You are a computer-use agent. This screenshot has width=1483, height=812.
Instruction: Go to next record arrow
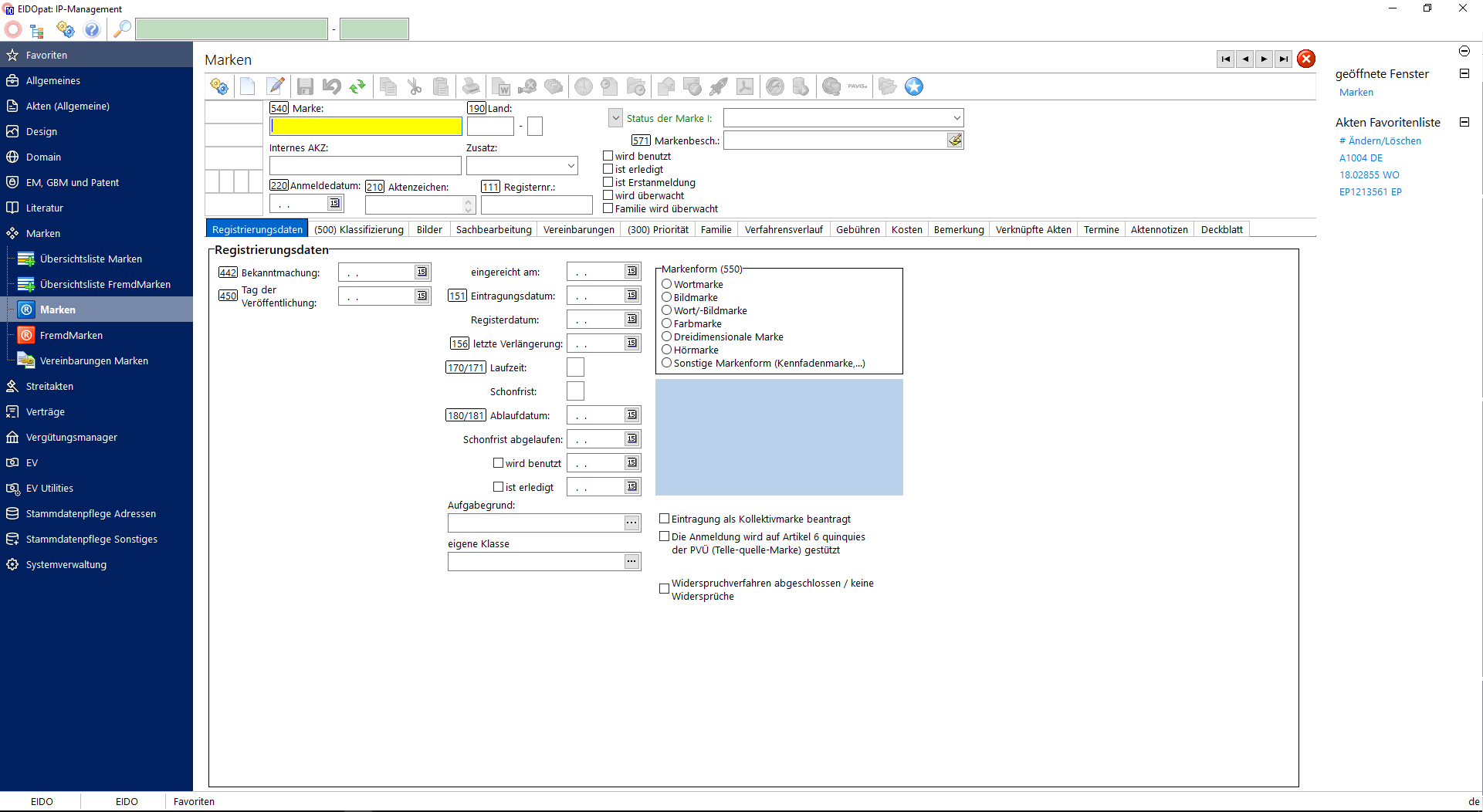(x=1264, y=59)
